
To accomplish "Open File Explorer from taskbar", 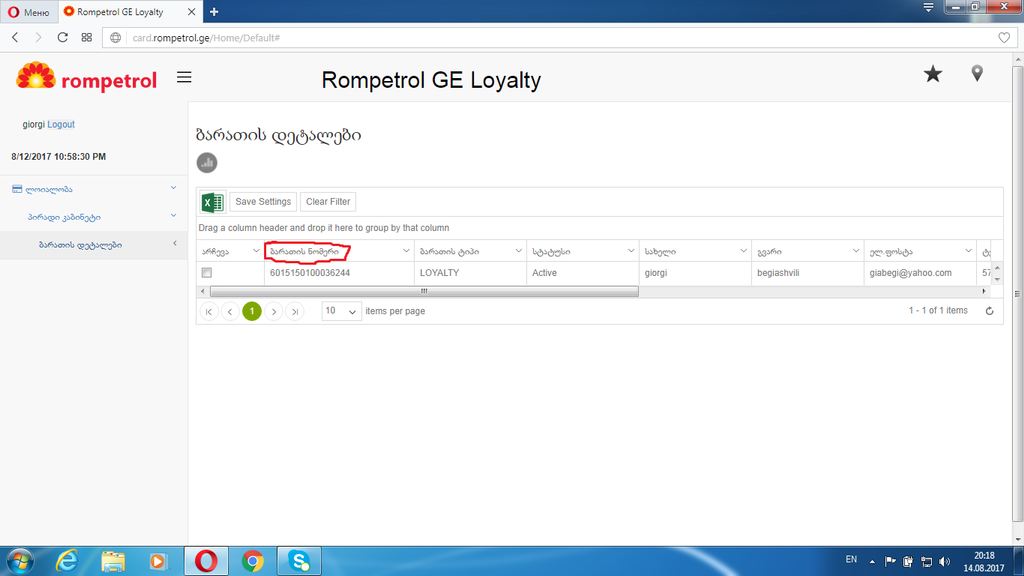I will pos(113,561).
